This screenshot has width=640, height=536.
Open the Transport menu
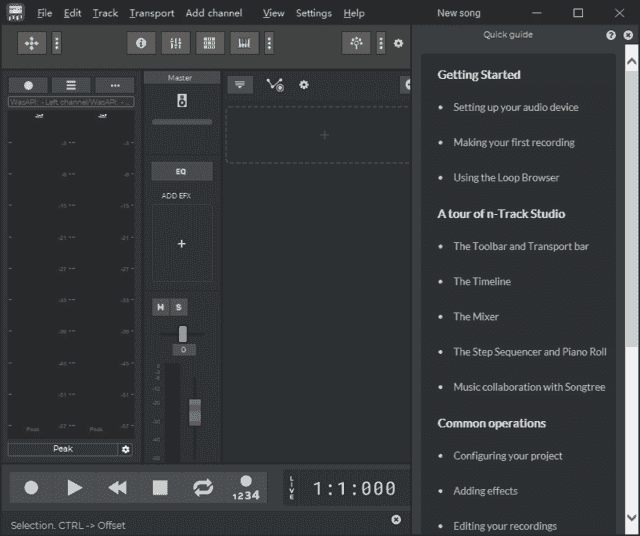(x=151, y=14)
